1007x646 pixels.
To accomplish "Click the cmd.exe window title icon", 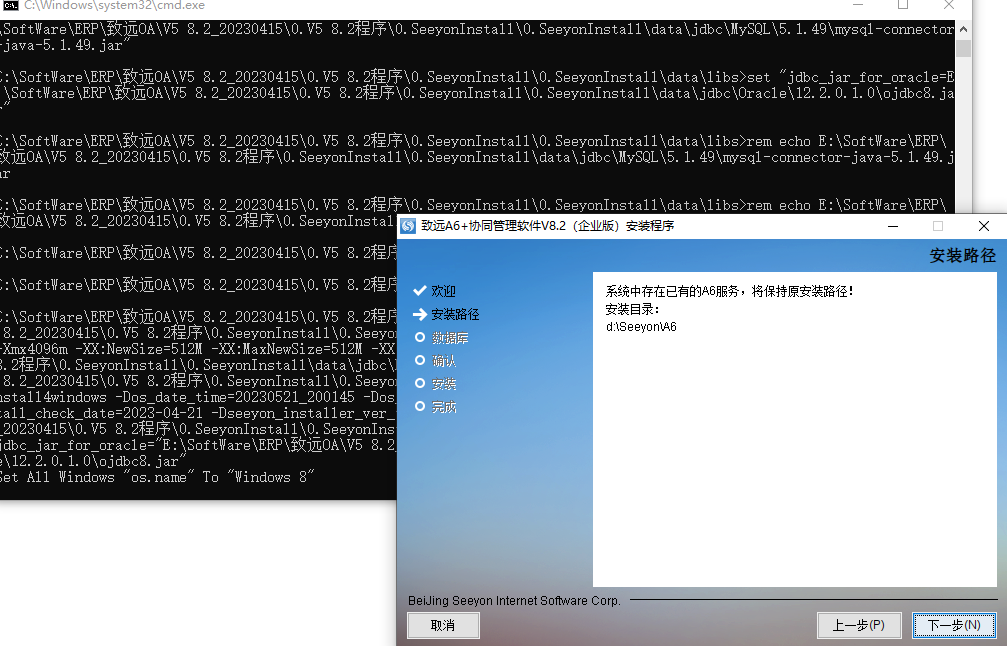I will tap(10, 5).
